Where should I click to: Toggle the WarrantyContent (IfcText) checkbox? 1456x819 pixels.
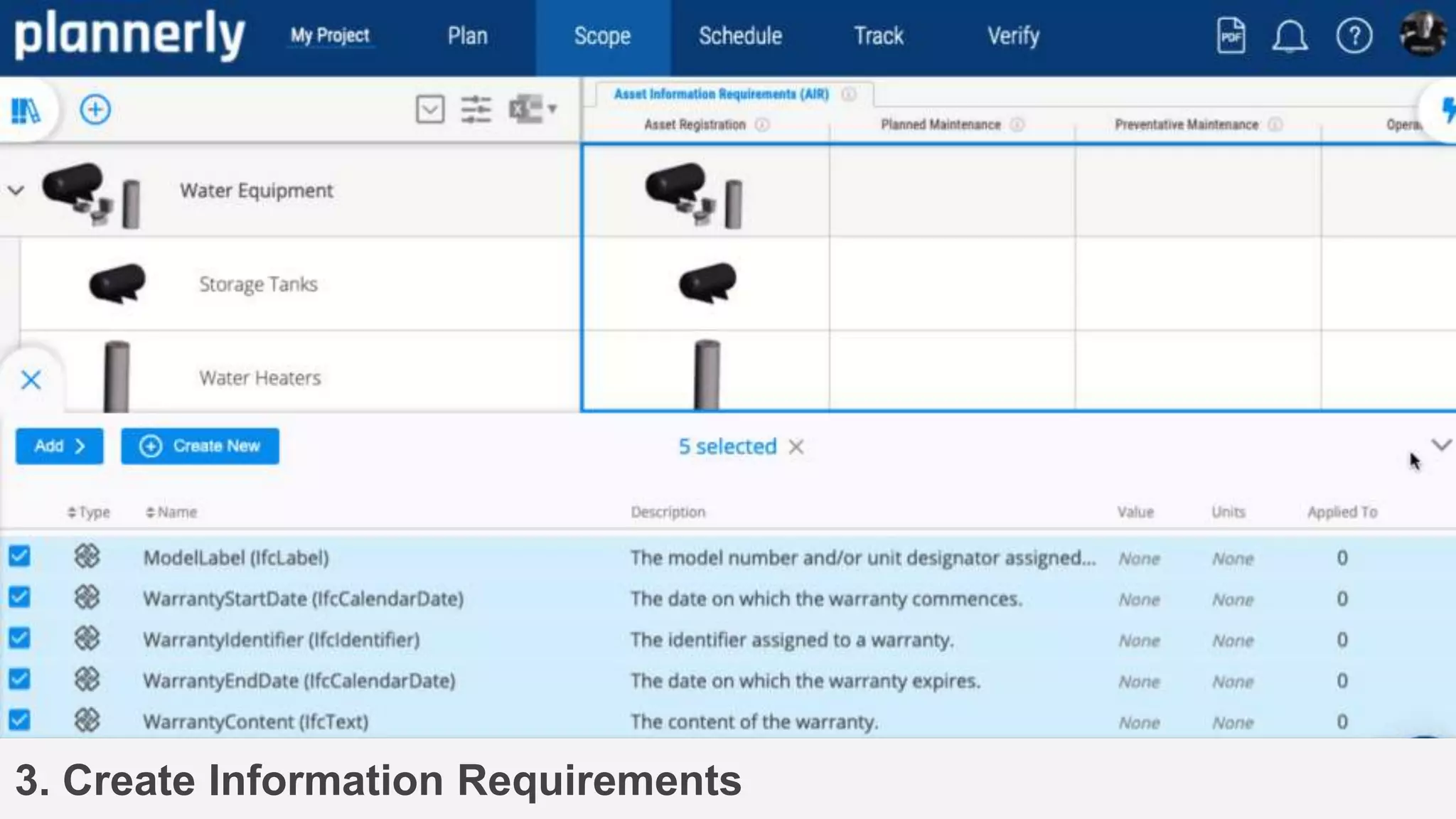[20, 720]
